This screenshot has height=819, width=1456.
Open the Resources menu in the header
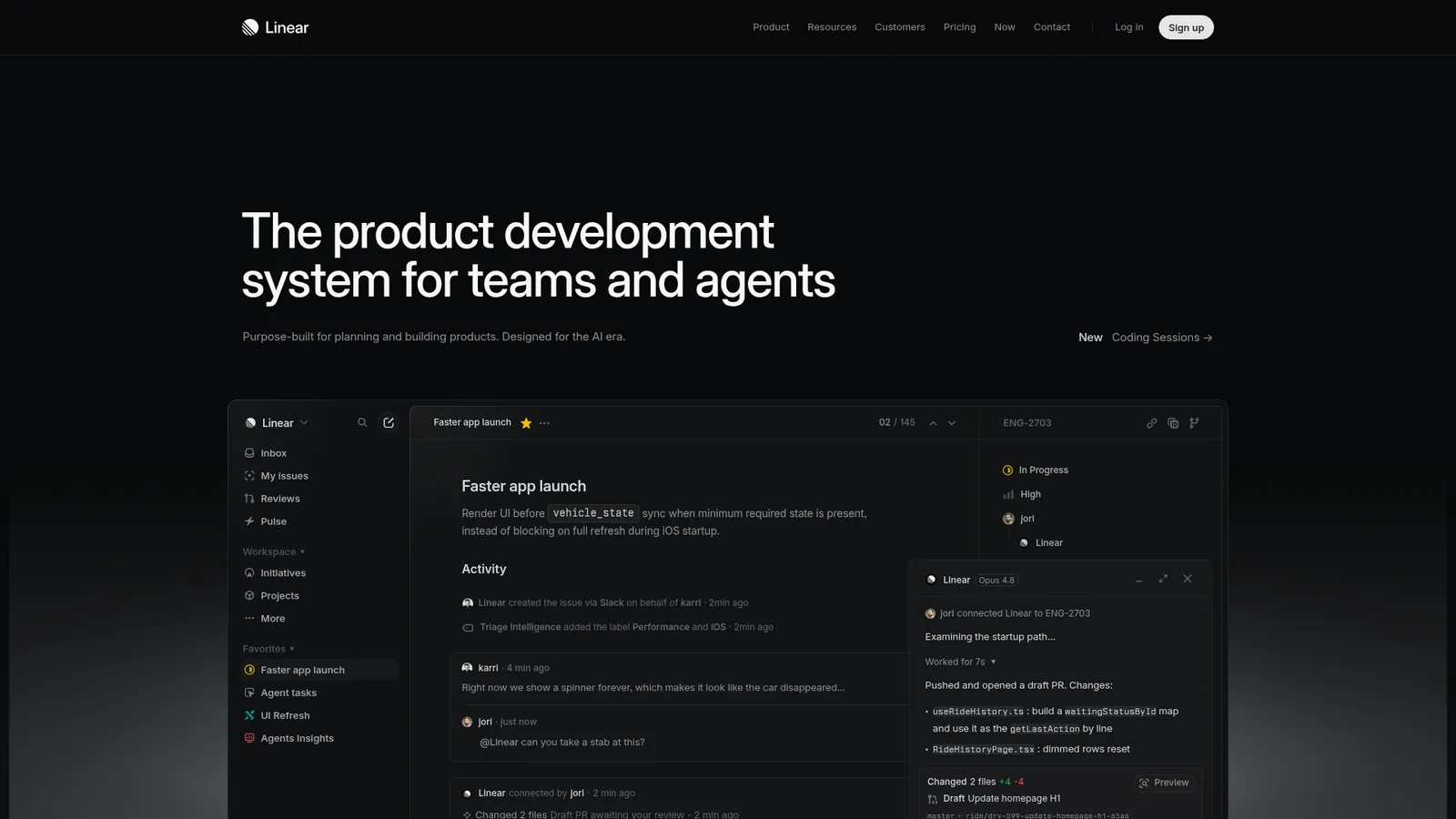click(x=832, y=27)
